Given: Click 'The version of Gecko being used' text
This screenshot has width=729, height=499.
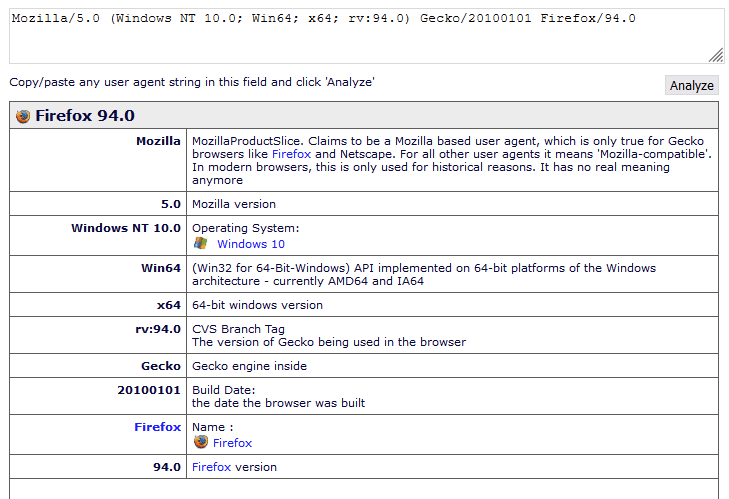Looking at the screenshot, I should click(329, 342).
